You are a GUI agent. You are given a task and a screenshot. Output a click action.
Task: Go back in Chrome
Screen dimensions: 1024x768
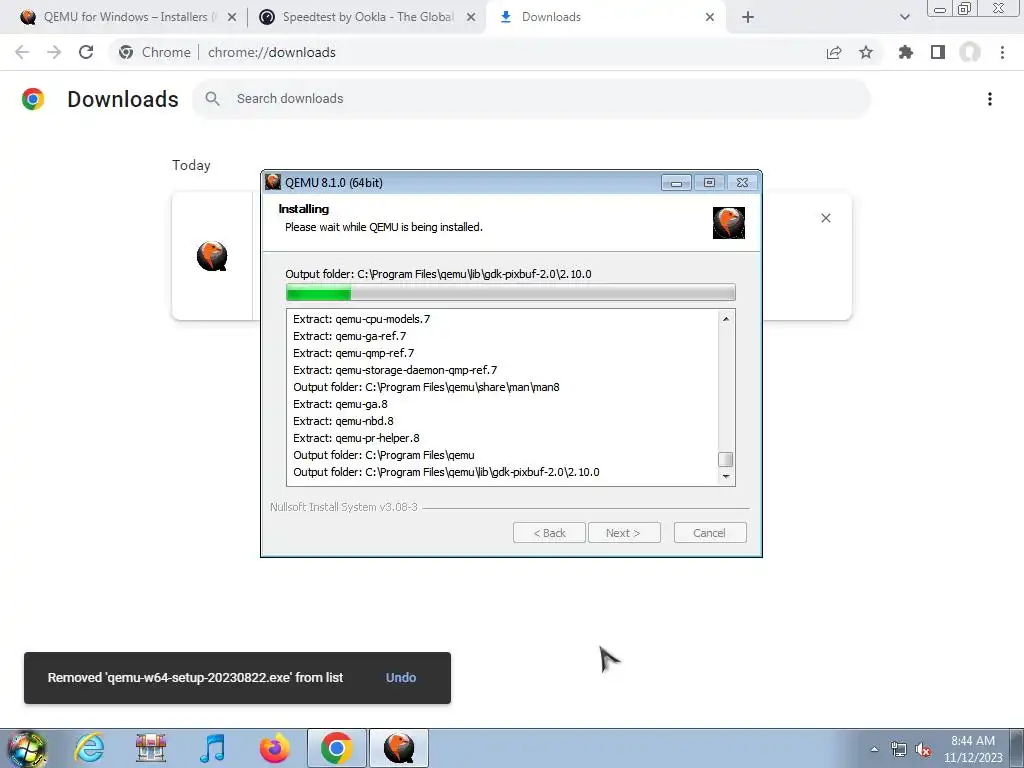[22, 52]
